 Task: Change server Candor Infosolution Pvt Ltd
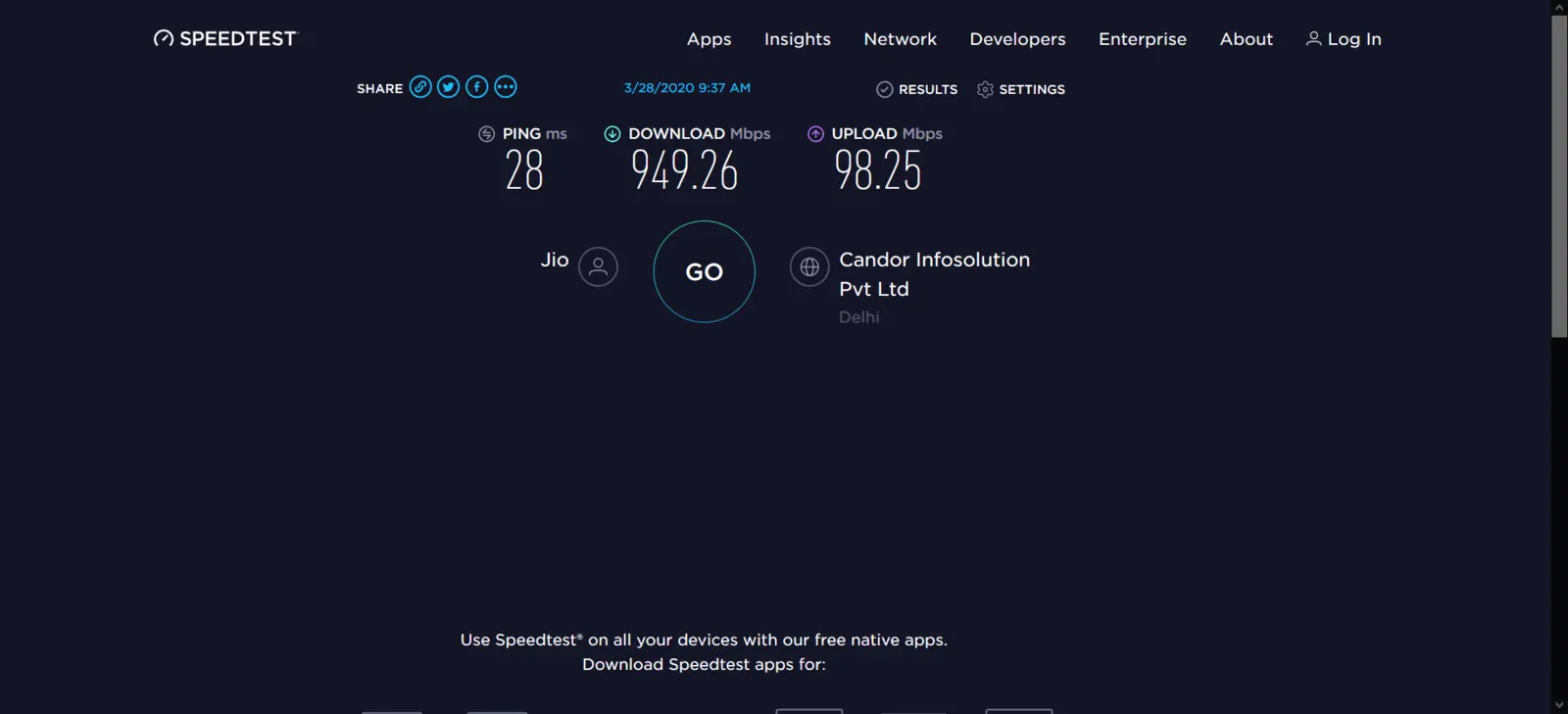(x=934, y=274)
